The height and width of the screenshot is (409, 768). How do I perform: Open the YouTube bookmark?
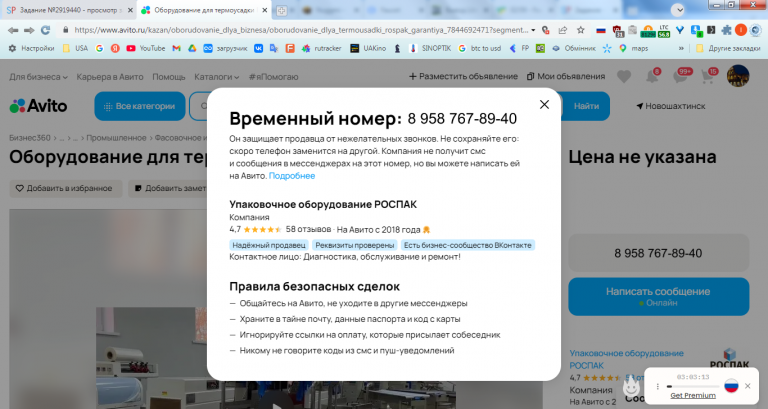tap(146, 48)
